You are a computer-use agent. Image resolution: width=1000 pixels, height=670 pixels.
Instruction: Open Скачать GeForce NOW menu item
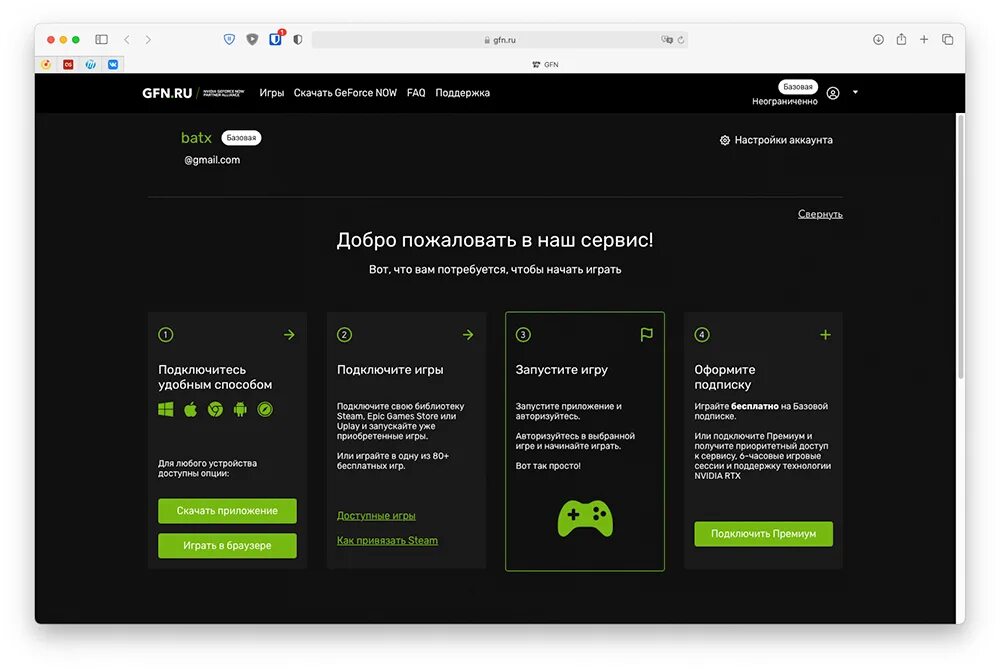point(345,93)
